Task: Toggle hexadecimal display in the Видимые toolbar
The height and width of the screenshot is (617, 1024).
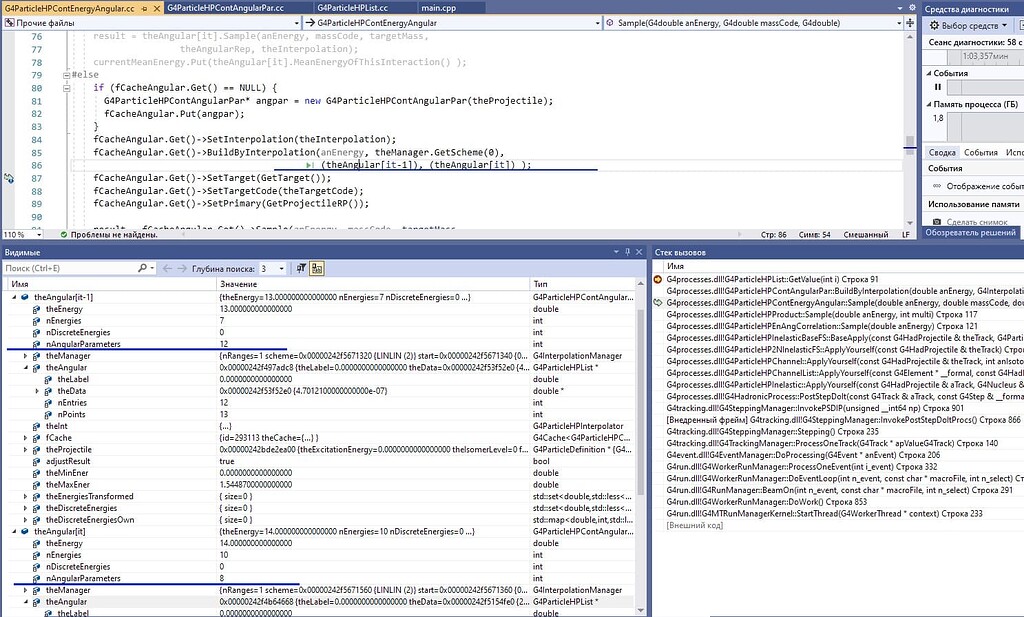Action: click(316, 266)
